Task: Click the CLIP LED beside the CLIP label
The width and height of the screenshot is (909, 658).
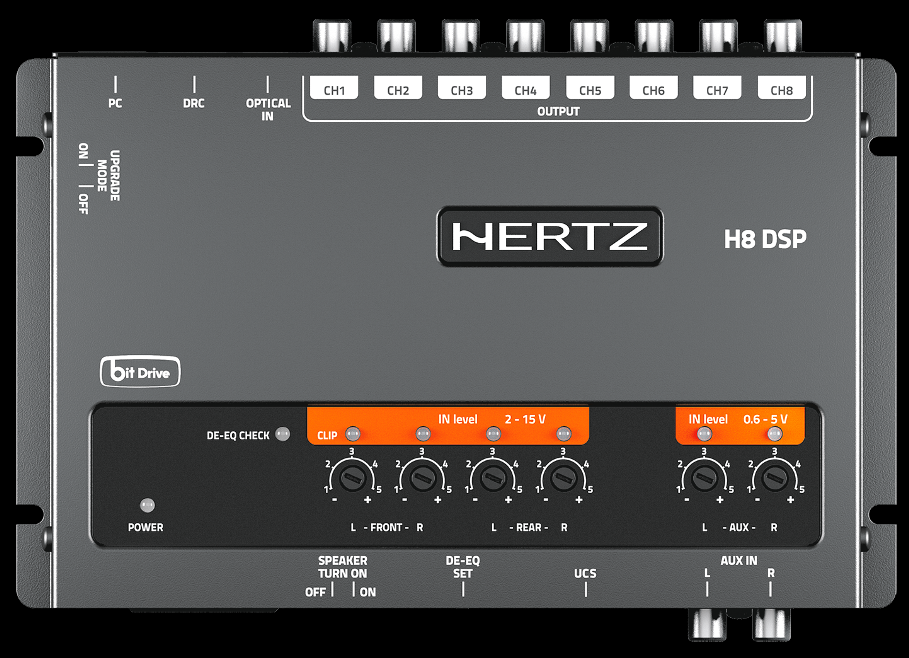Action: pos(351,434)
